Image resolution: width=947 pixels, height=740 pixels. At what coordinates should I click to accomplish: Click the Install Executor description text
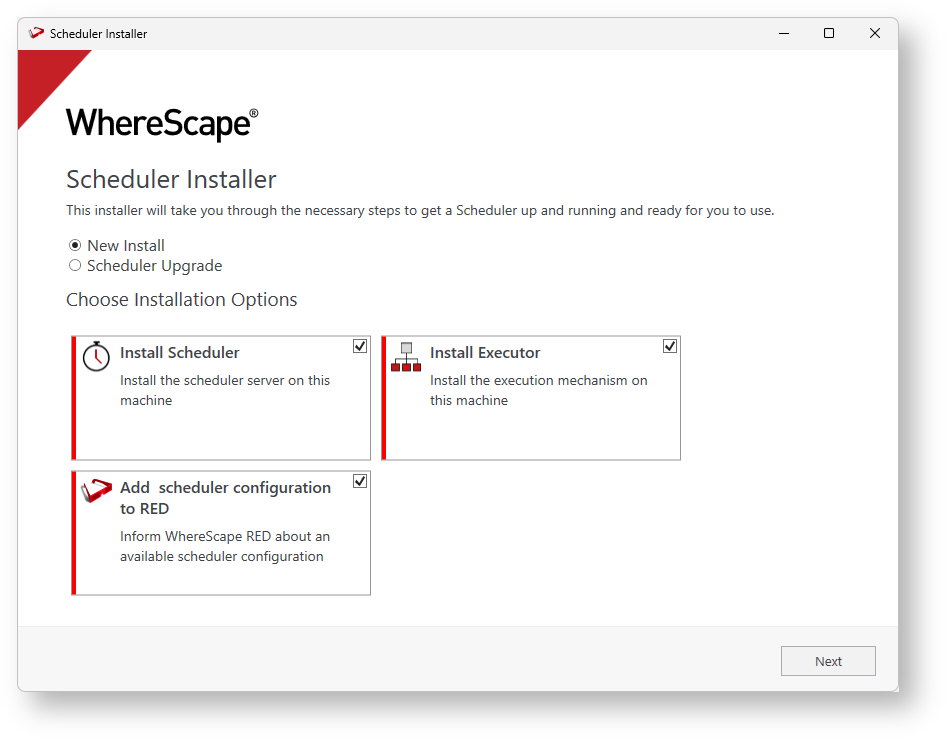pos(538,390)
